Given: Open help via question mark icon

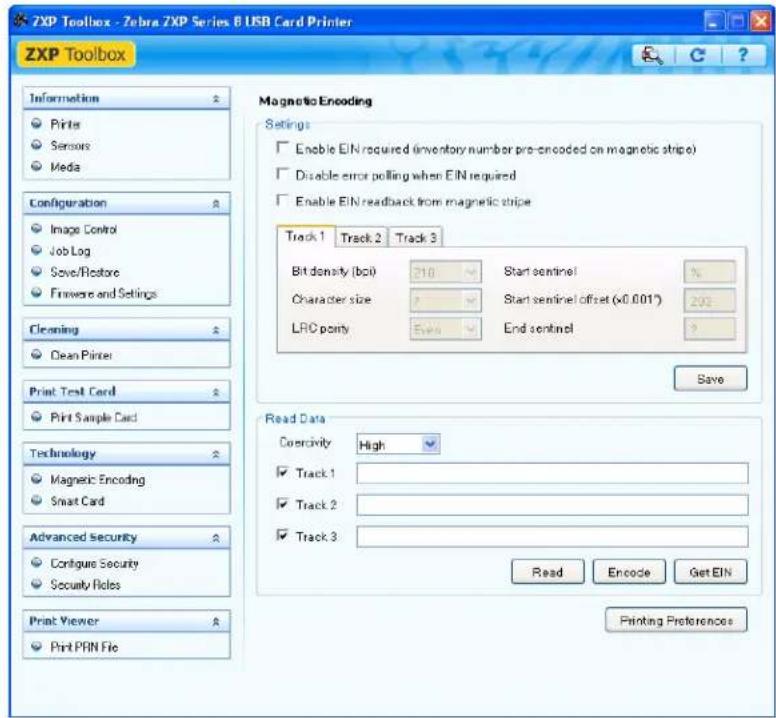Looking at the screenshot, I should click(742, 54).
